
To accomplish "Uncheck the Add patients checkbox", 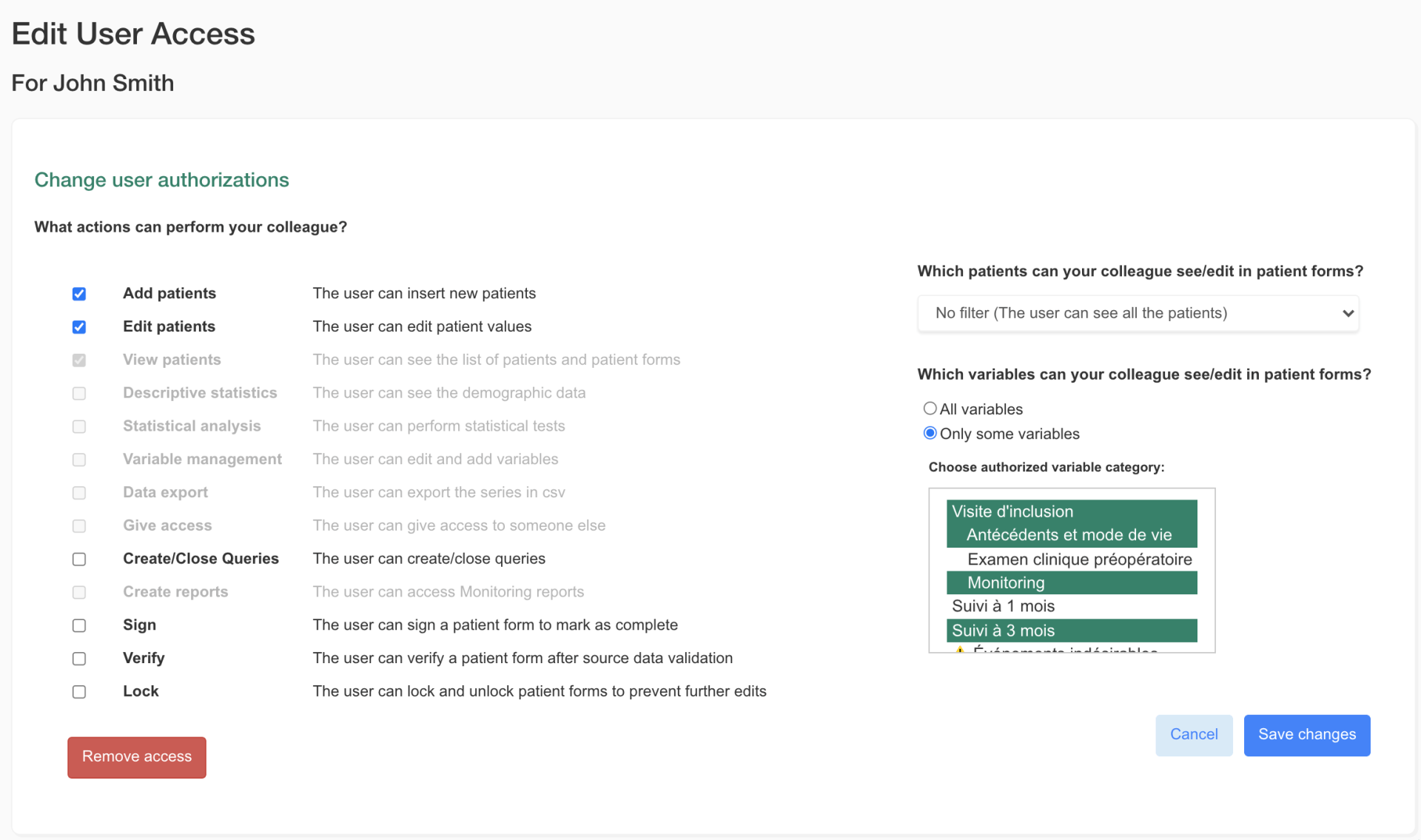I will click(x=79, y=294).
